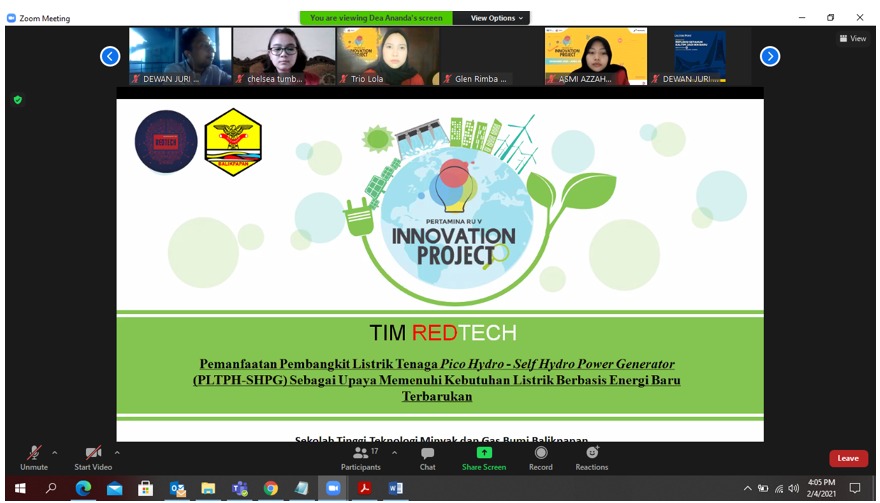
Task: Show previous participant thumbnails
Action: pos(110,56)
